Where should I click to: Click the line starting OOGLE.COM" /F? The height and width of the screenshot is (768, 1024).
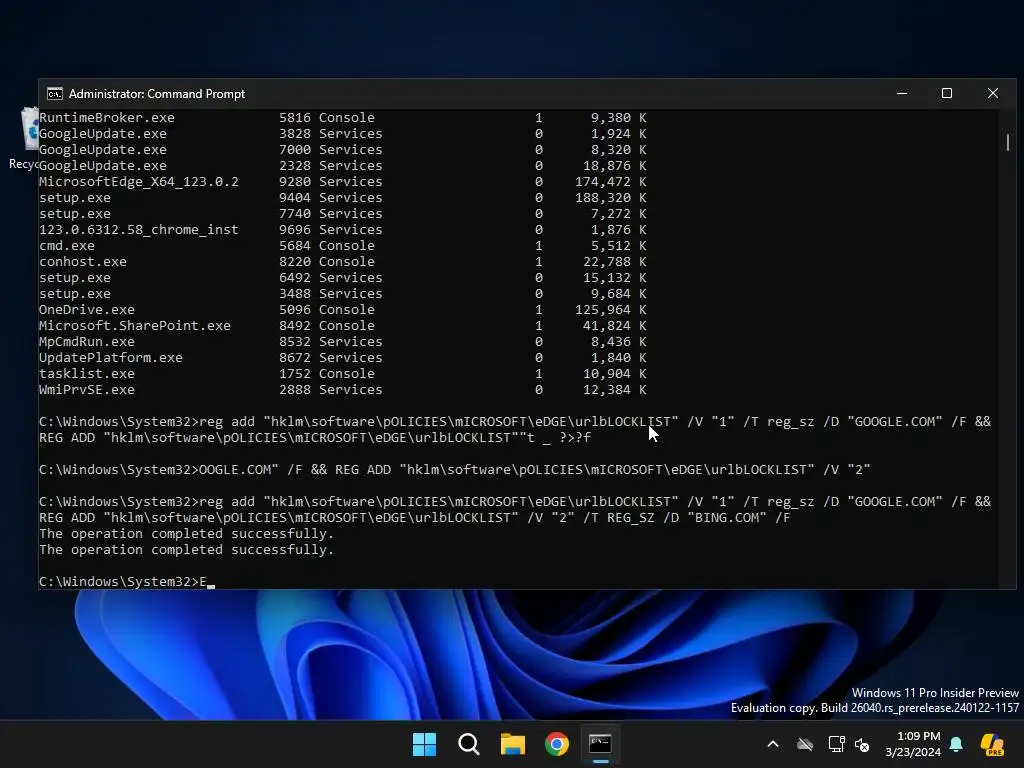[455, 470]
